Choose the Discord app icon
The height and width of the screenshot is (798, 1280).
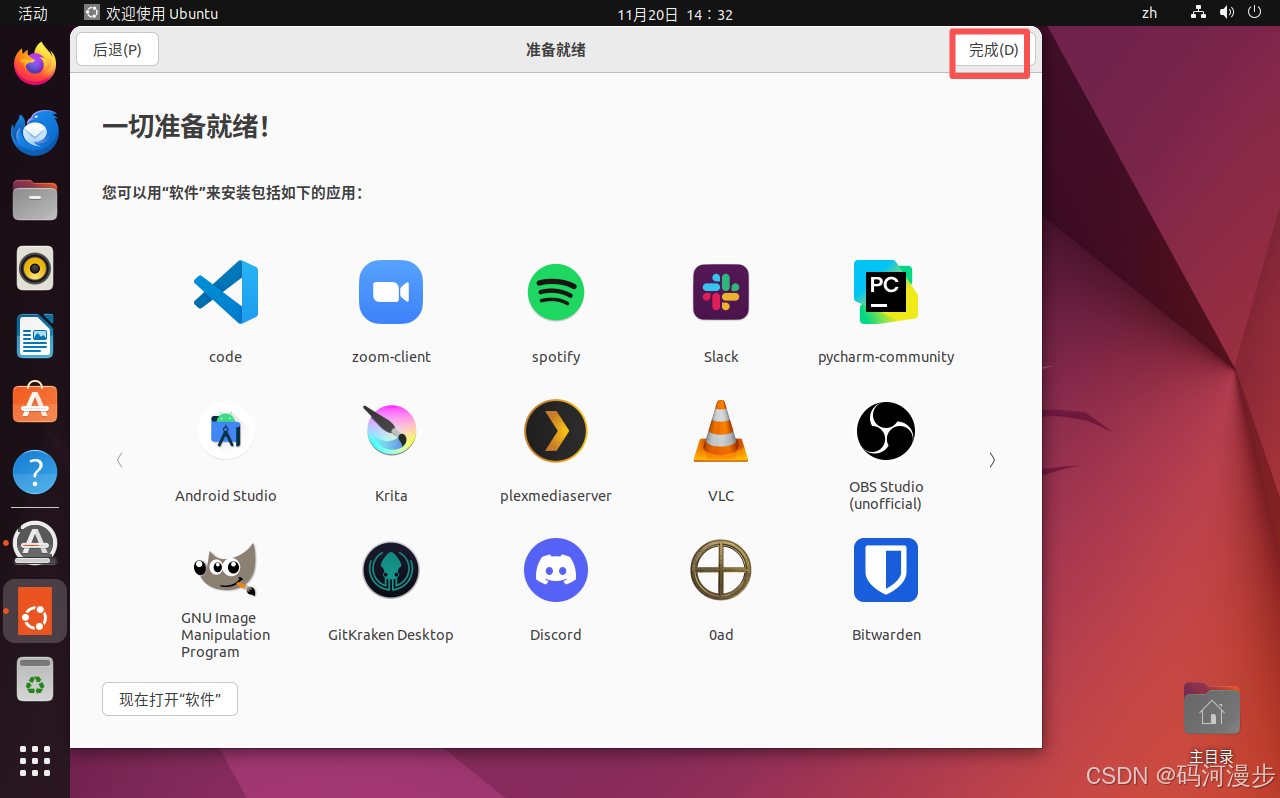point(556,570)
